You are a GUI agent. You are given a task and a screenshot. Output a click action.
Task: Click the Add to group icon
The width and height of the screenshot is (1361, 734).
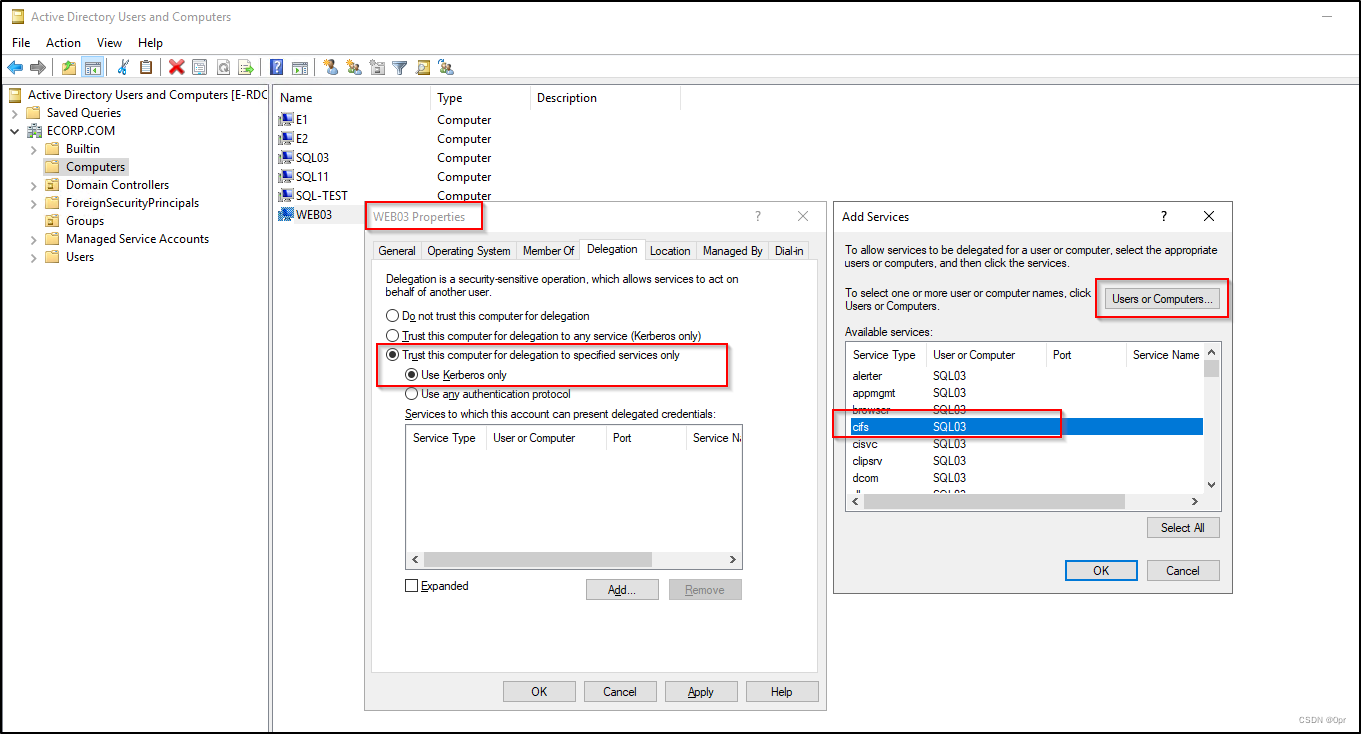pos(446,67)
